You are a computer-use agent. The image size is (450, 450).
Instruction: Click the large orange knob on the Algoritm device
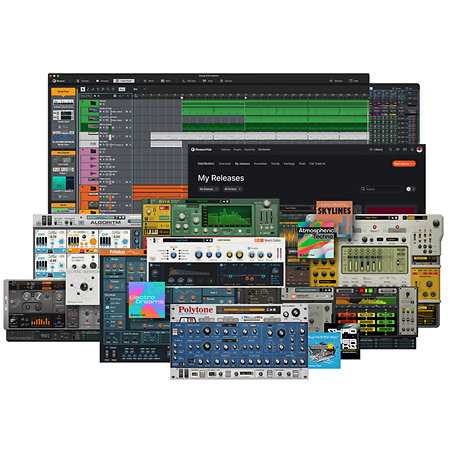(x=93, y=242)
